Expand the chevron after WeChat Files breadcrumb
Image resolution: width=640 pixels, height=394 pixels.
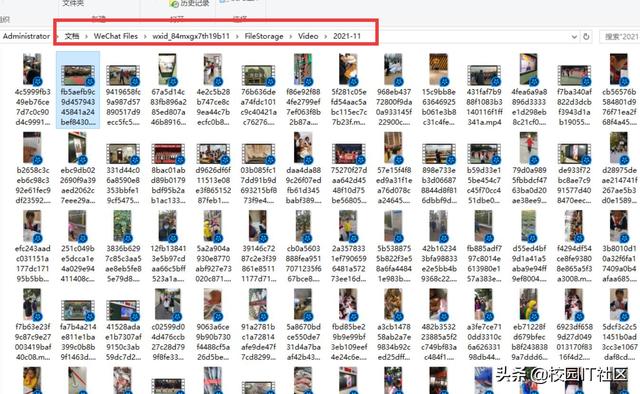[x=145, y=36]
